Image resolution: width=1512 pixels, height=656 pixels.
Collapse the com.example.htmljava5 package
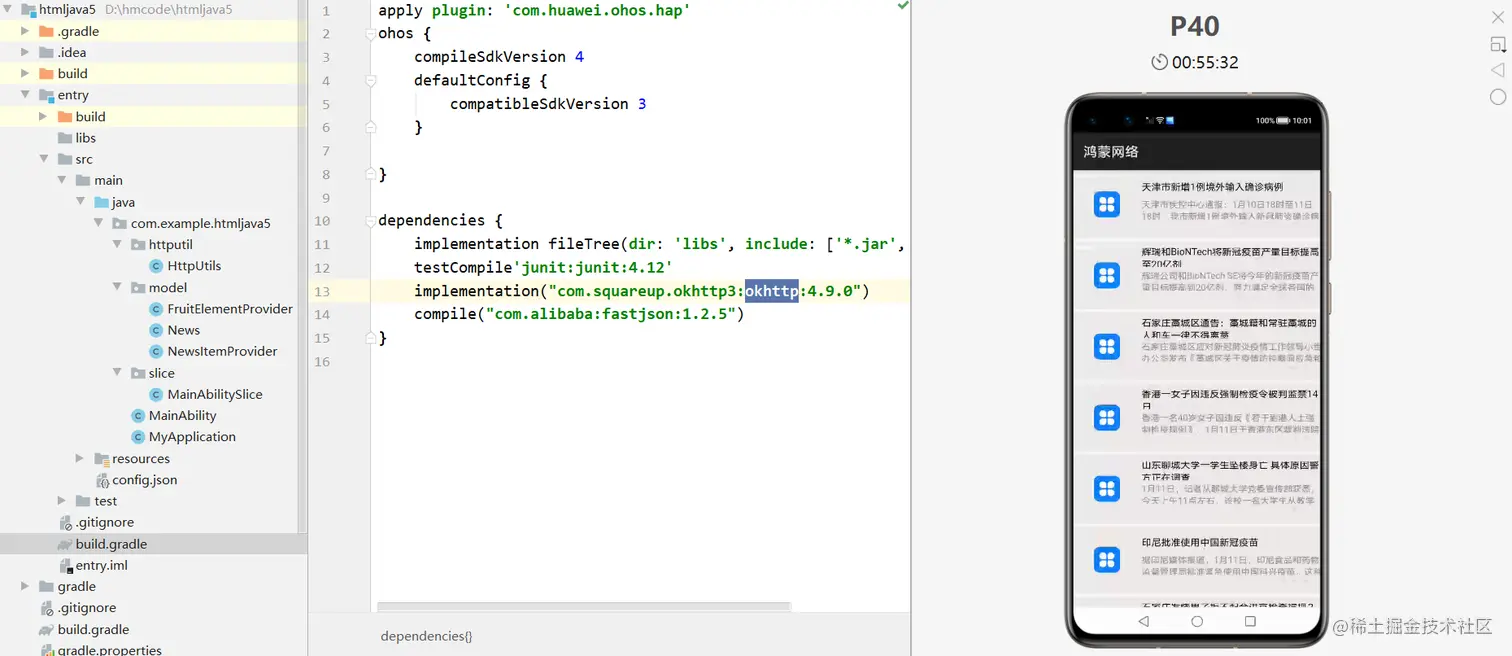tap(99, 223)
